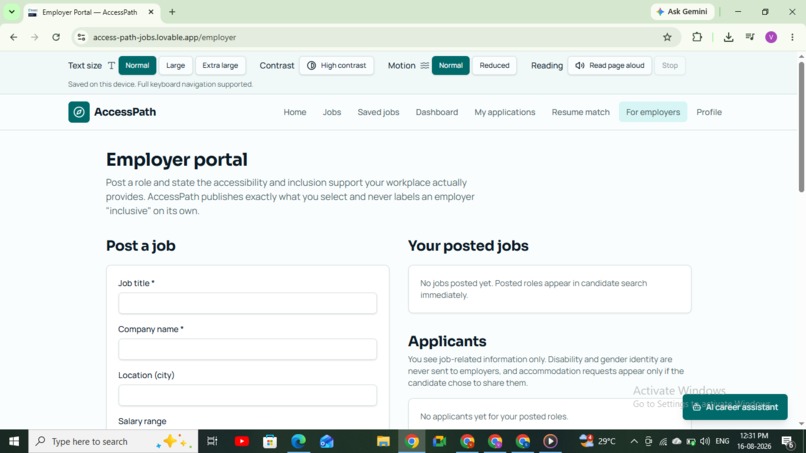The image size is (806, 453).
Task: Open Microsoft Store from the taskbar
Action: (270, 441)
